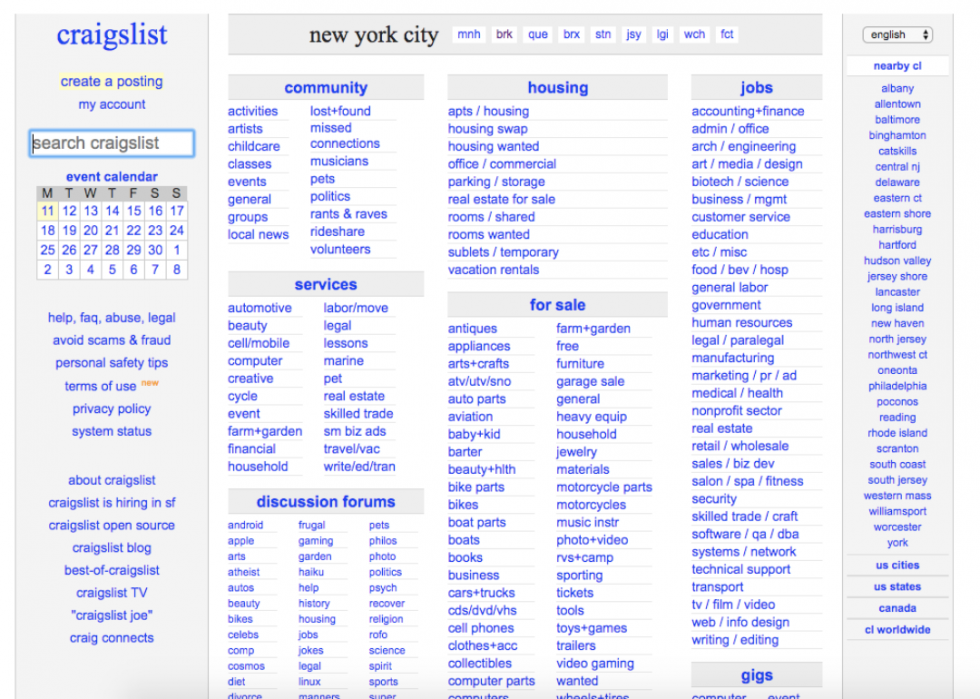The image size is (980, 699).
Task: Open the free stuff link
Action: point(568,346)
